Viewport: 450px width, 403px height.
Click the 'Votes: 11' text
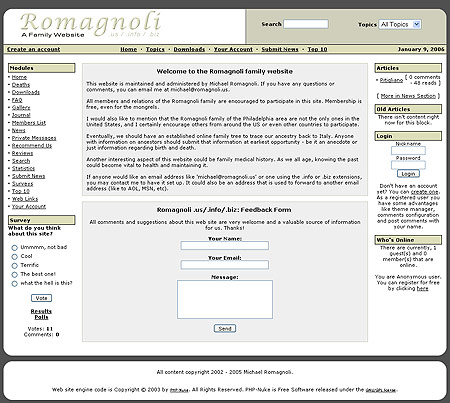pyautogui.click(x=40, y=329)
